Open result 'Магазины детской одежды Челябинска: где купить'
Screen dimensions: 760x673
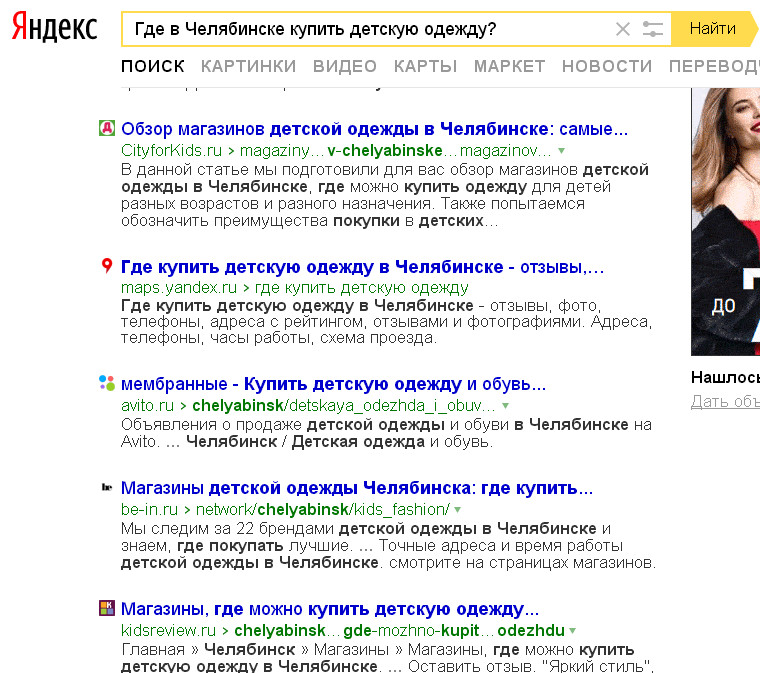[x=357, y=488]
